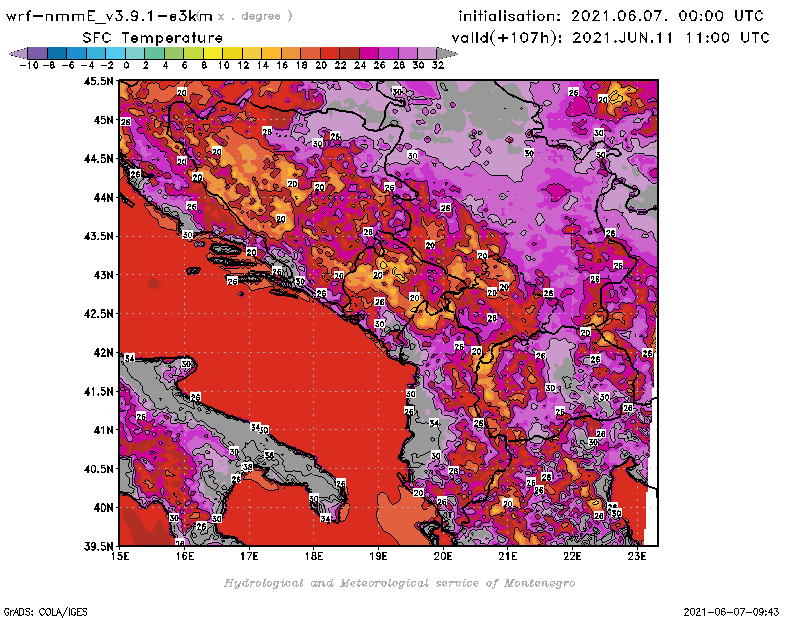Click the '40N' latitude axis label
The width and height of the screenshot is (800, 618).
(x=104, y=508)
